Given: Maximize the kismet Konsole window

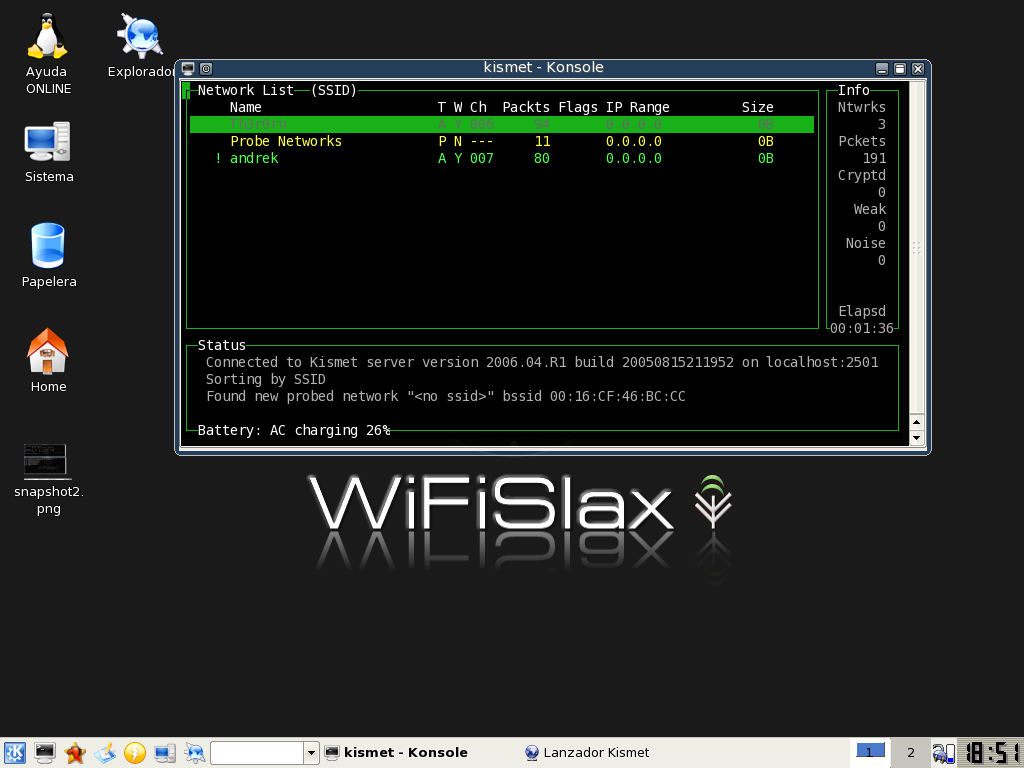Looking at the screenshot, I should point(899,69).
